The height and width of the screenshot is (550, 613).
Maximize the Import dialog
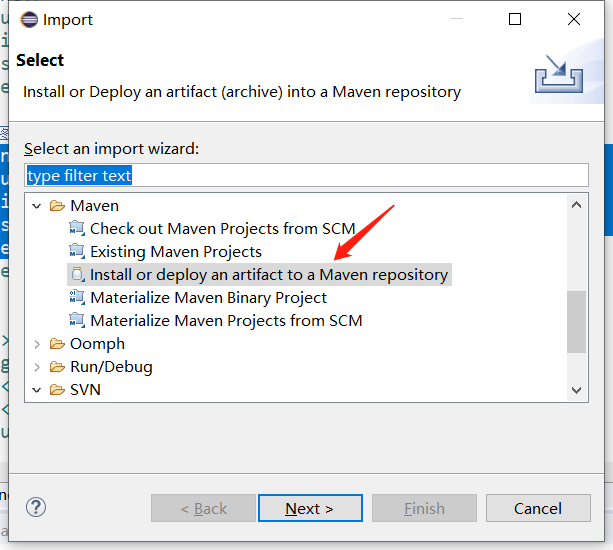515,19
